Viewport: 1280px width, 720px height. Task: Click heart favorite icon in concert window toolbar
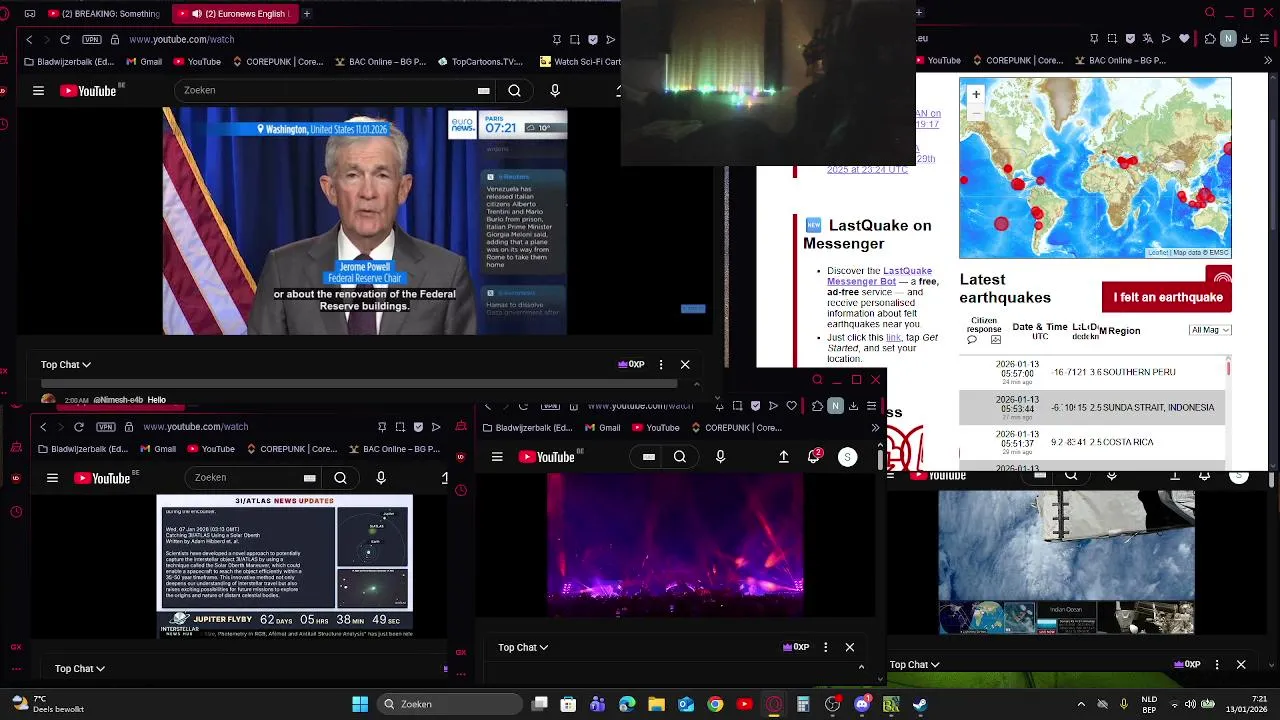click(x=791, y=406)
